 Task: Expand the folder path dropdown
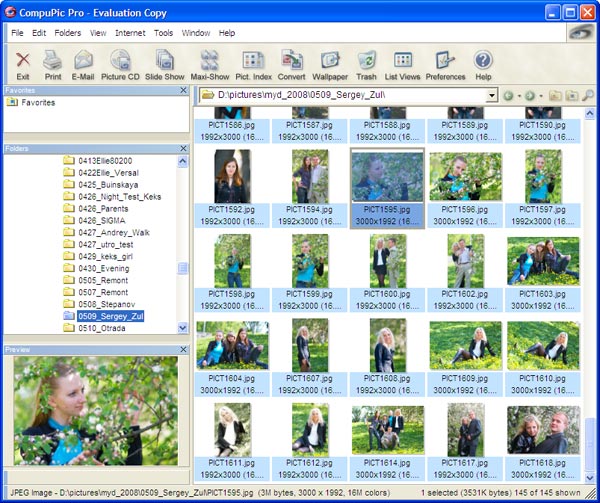point(492,95)
